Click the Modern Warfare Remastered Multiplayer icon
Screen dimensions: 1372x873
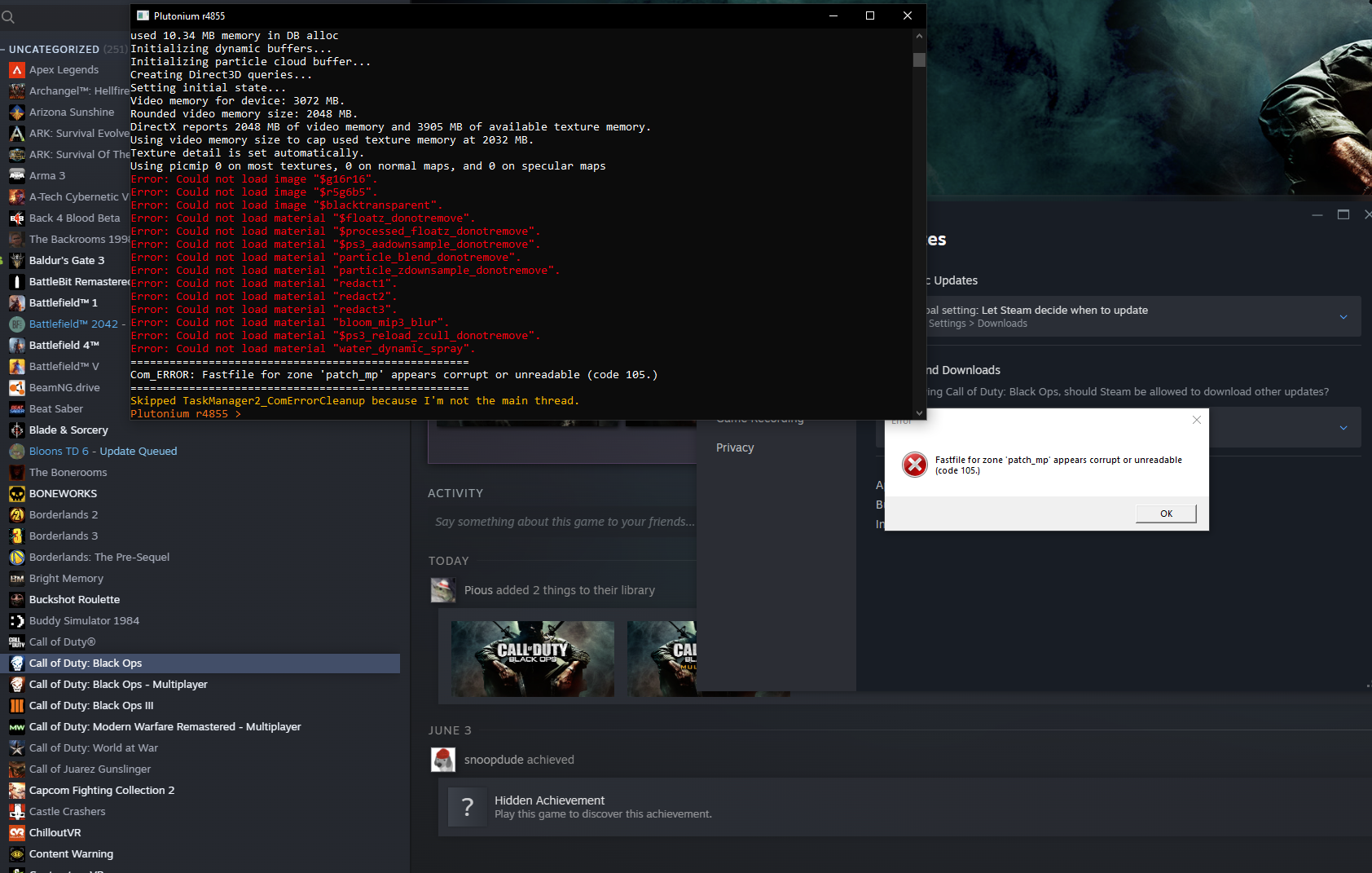[17, 727]
